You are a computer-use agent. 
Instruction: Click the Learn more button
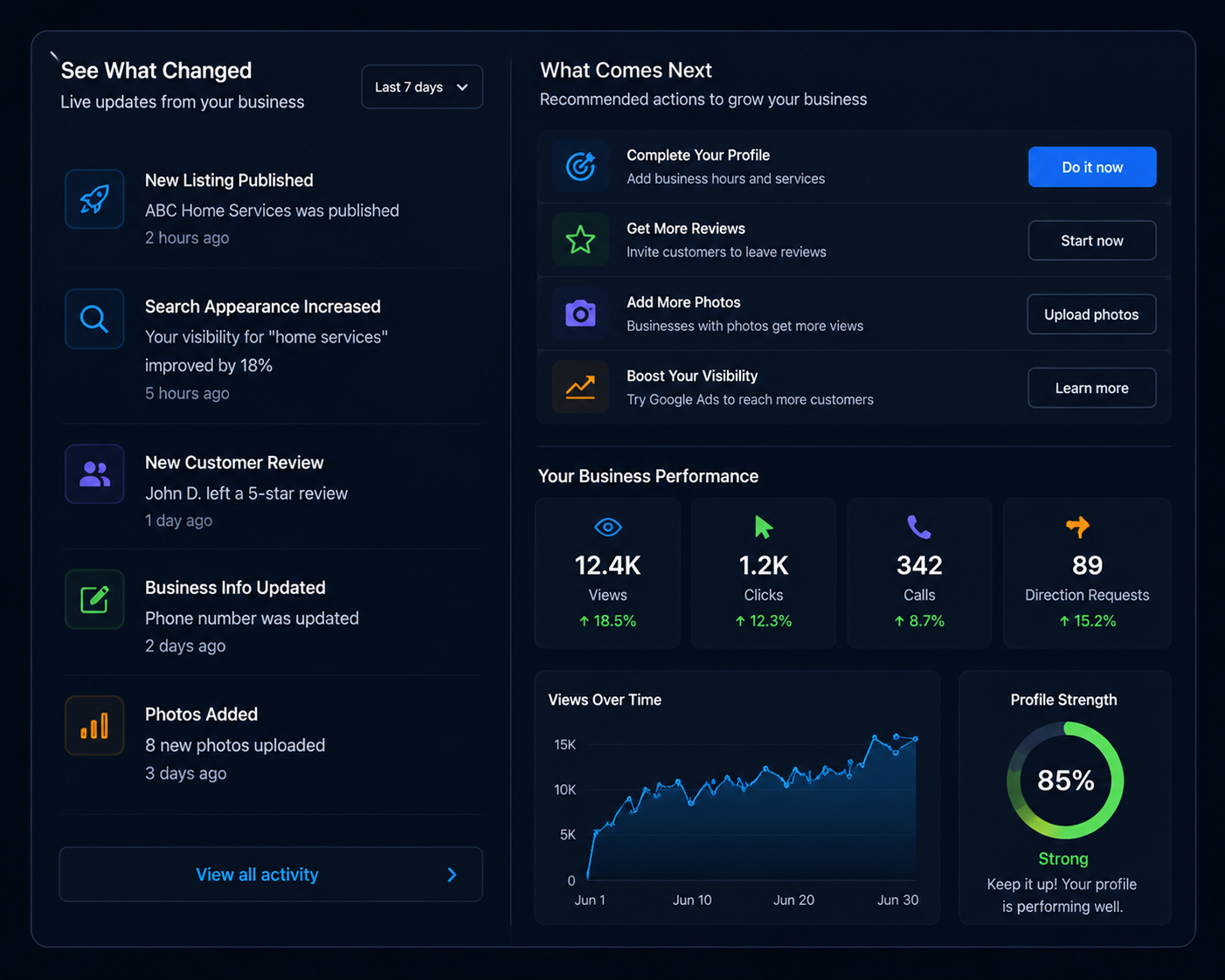click(1092, 388)
